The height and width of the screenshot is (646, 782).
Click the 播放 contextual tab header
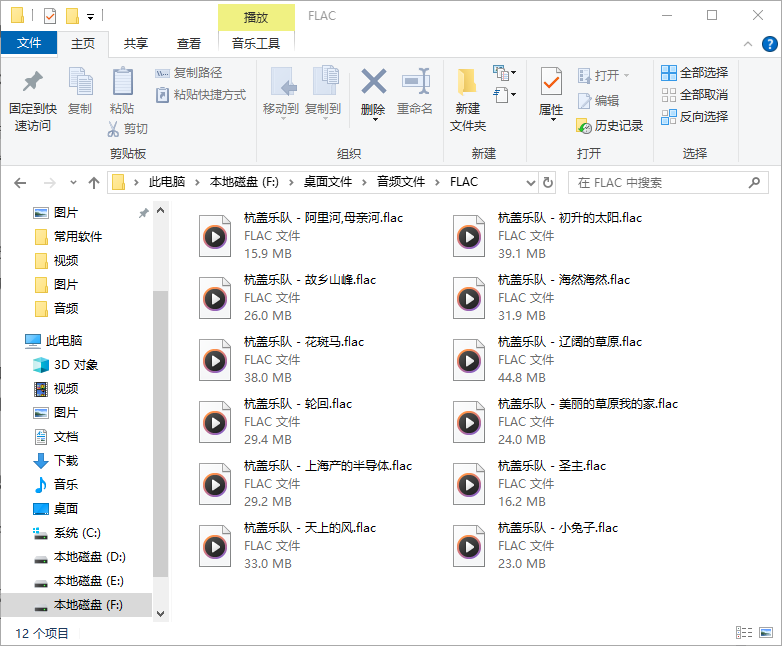click(x=256, y=17)
